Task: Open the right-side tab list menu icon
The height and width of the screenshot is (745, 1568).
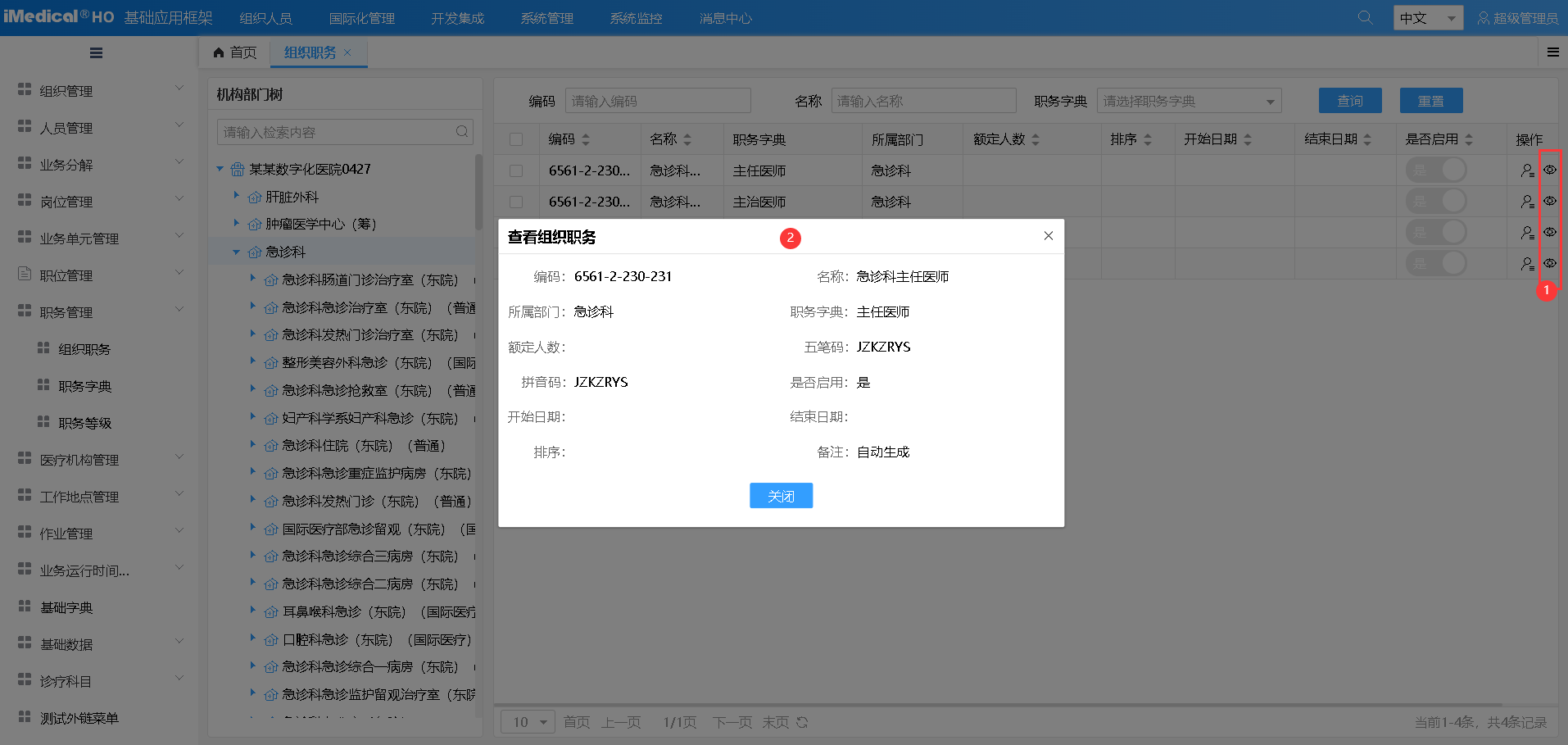Action: tap(1552, 52)
